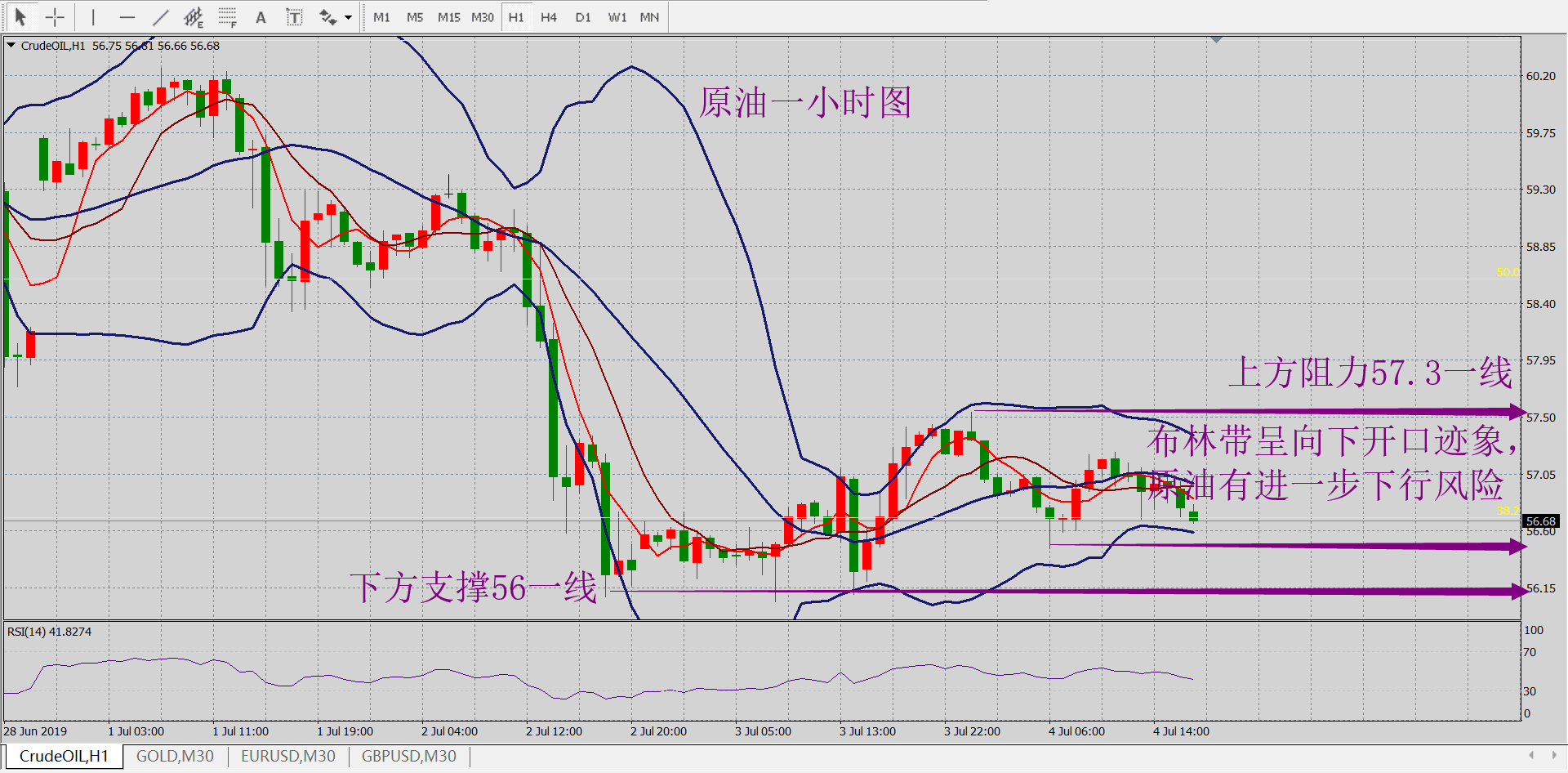
Task: Select the Cursor arrow tool
Action: click(20, 16)
